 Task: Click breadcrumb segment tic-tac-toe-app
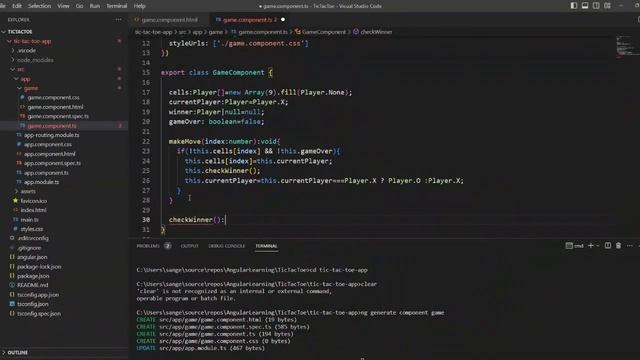point(153,32)
